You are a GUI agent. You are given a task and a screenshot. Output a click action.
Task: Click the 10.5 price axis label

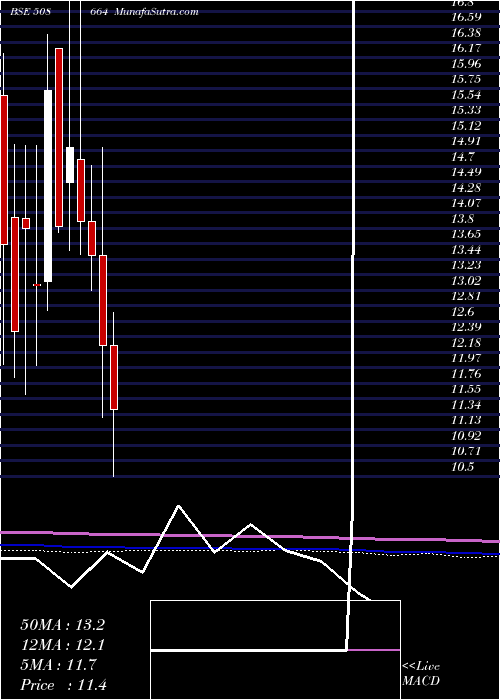point(463,467)
